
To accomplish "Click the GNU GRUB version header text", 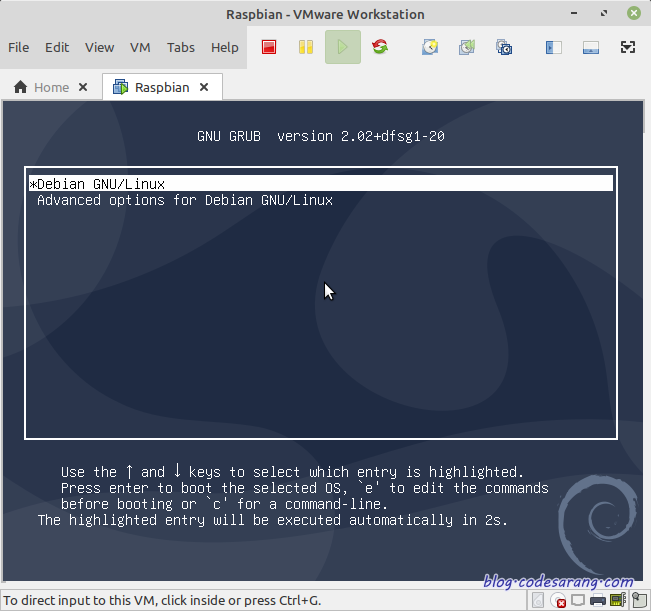I will coord(321,136).
